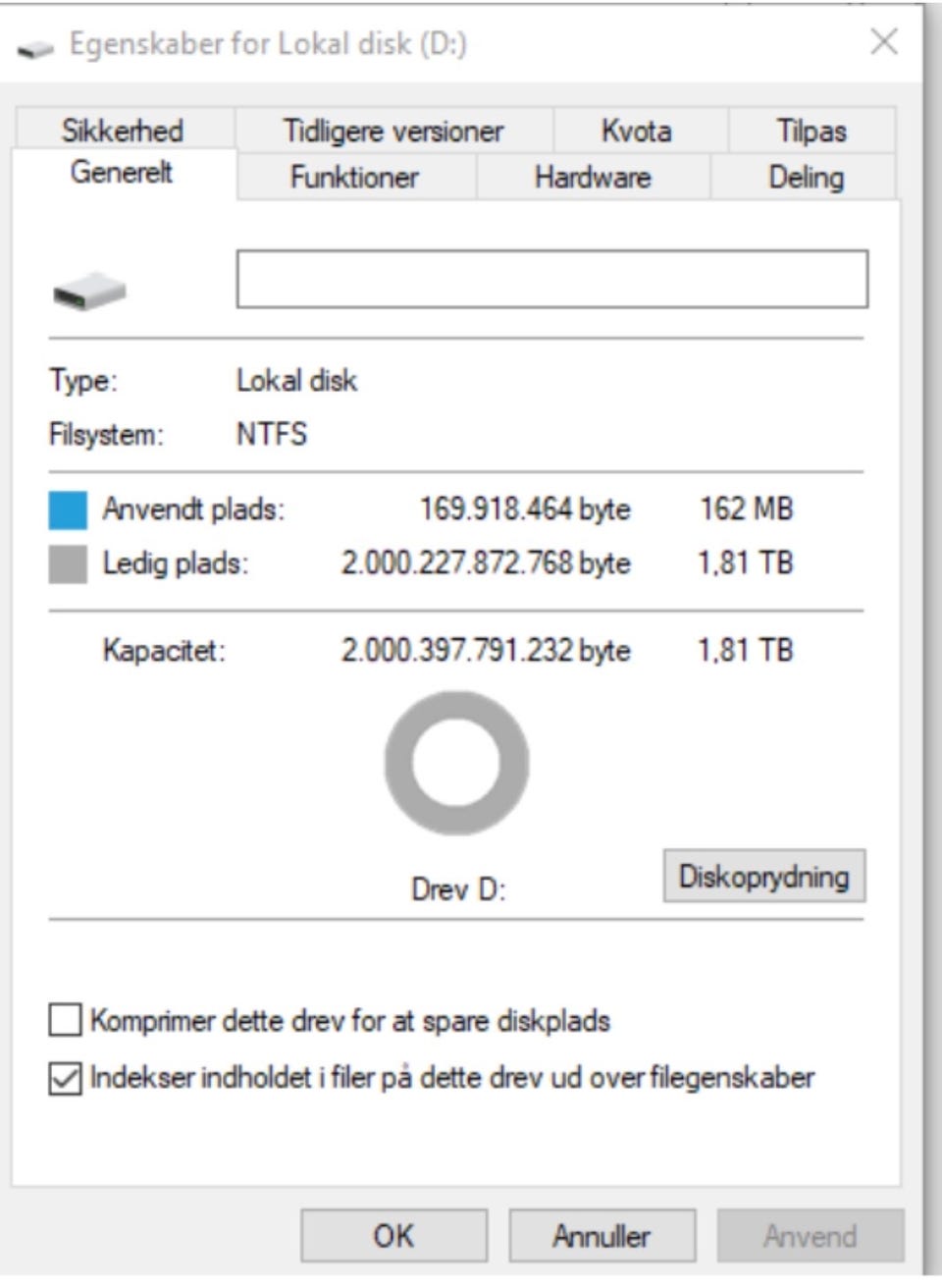
Task: Click the large disk drive icon
Action: [x=89, y=291]
